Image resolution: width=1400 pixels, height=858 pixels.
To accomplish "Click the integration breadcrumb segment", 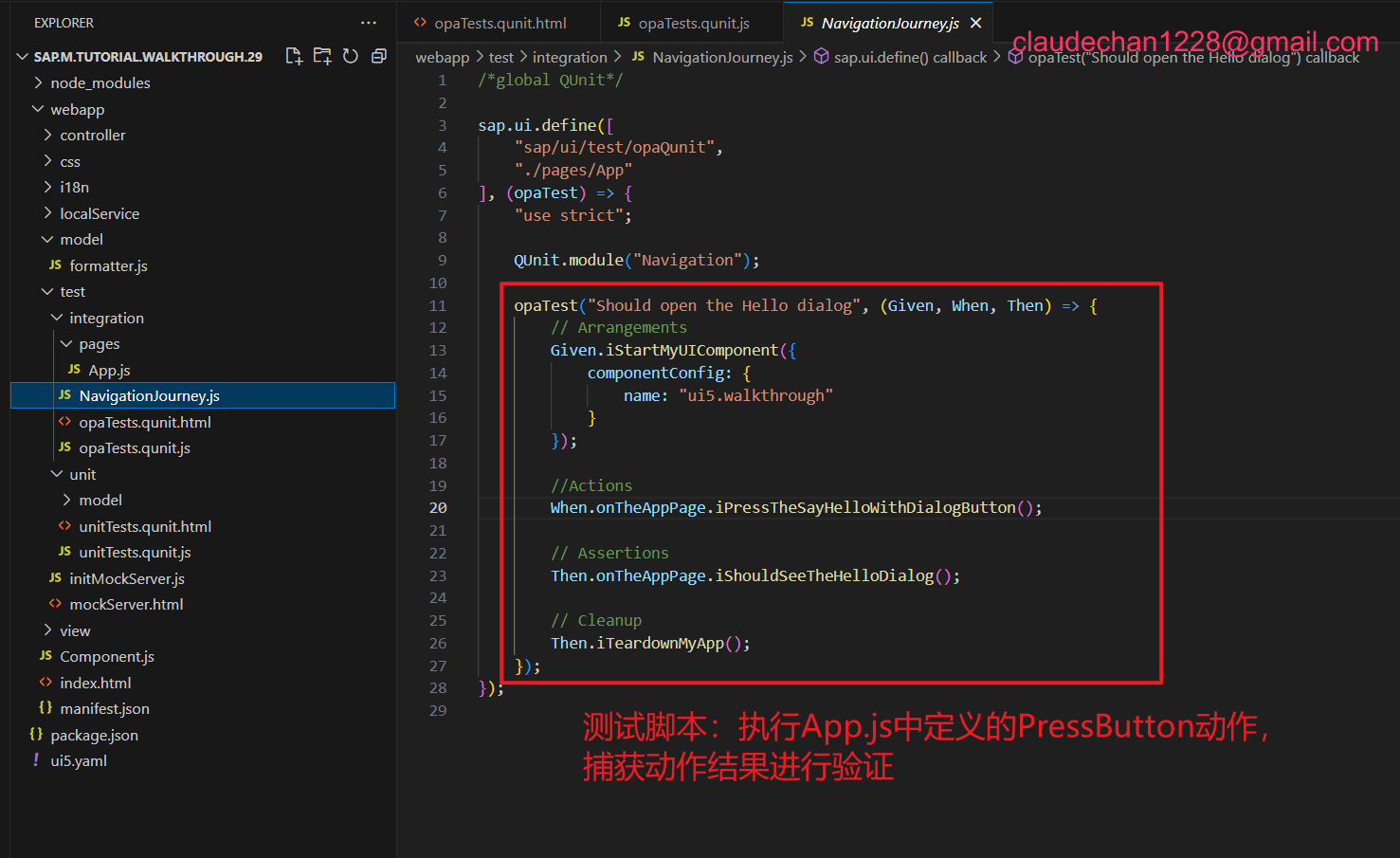I will click(x=570, y=58).
